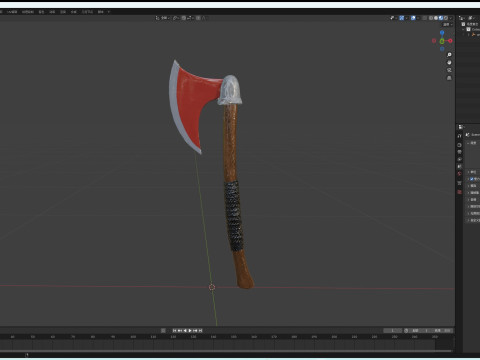Image resolution: width=480 pixels, height=360 pixels.
Task: Open the snapping options dropdown
Action: click(190, 18)
